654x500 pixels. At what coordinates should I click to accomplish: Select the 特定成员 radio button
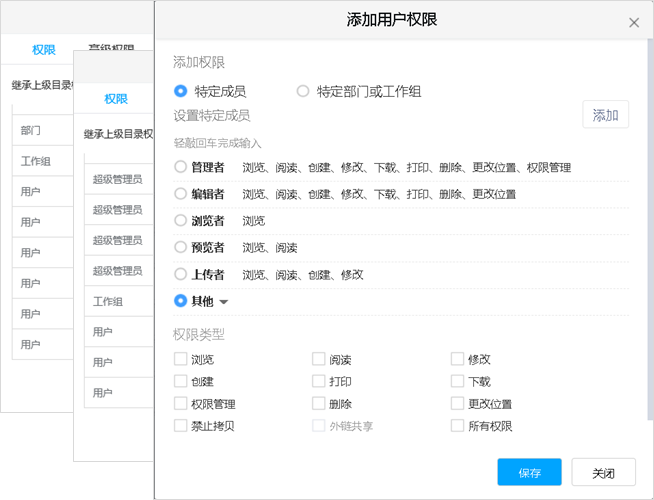(181, 91)
